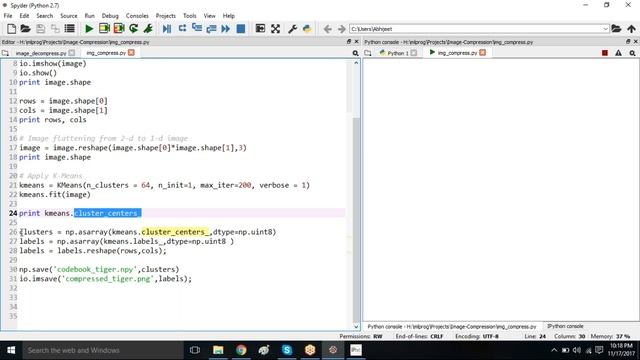The width and height of the screenshot is (640, 360).
Task: Undock the Python console pane
Action: 628,42
